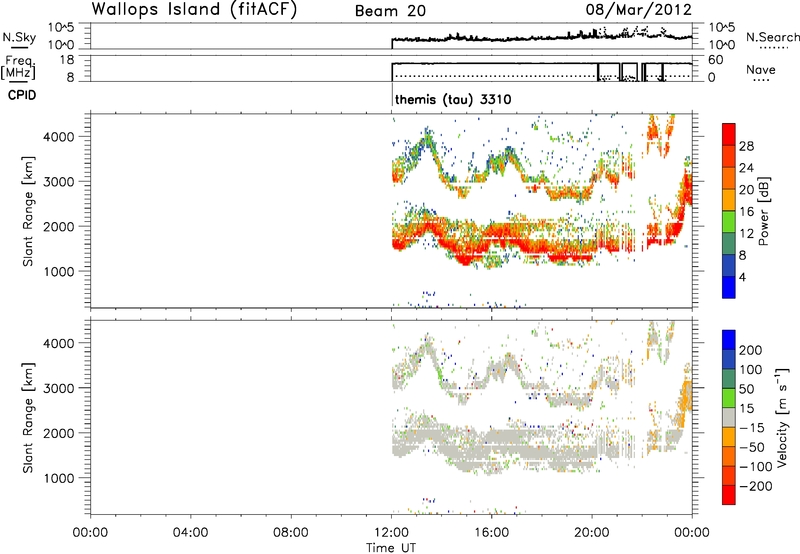Click the '200' label on the velocity color bar
This screenshot has width=800, height=554.
(751, 350)
